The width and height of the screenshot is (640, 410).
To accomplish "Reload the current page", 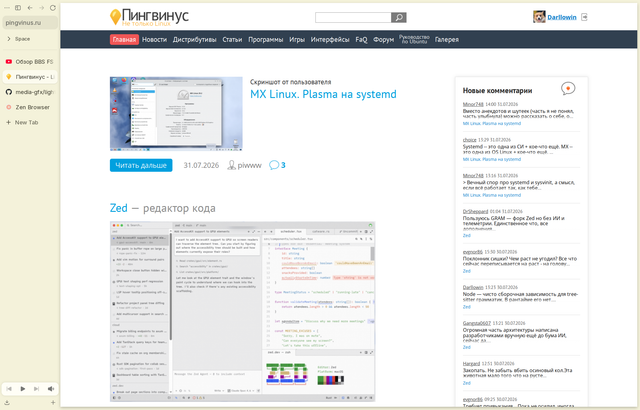I will click(53, 8).
